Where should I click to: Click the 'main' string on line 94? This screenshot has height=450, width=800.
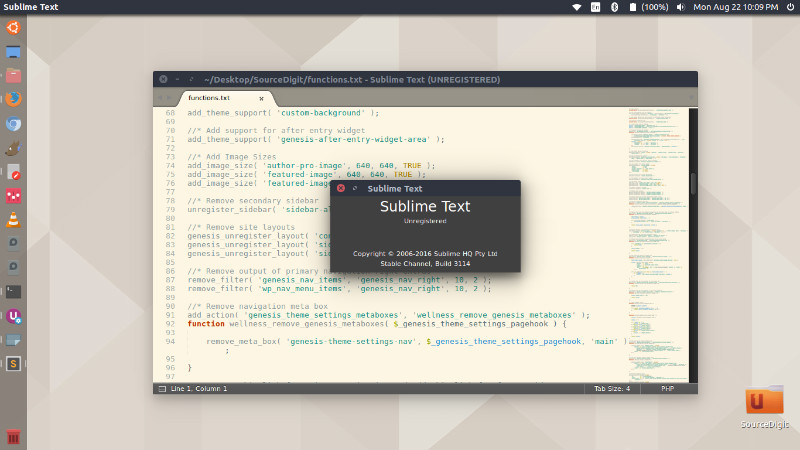pos(604,341)
